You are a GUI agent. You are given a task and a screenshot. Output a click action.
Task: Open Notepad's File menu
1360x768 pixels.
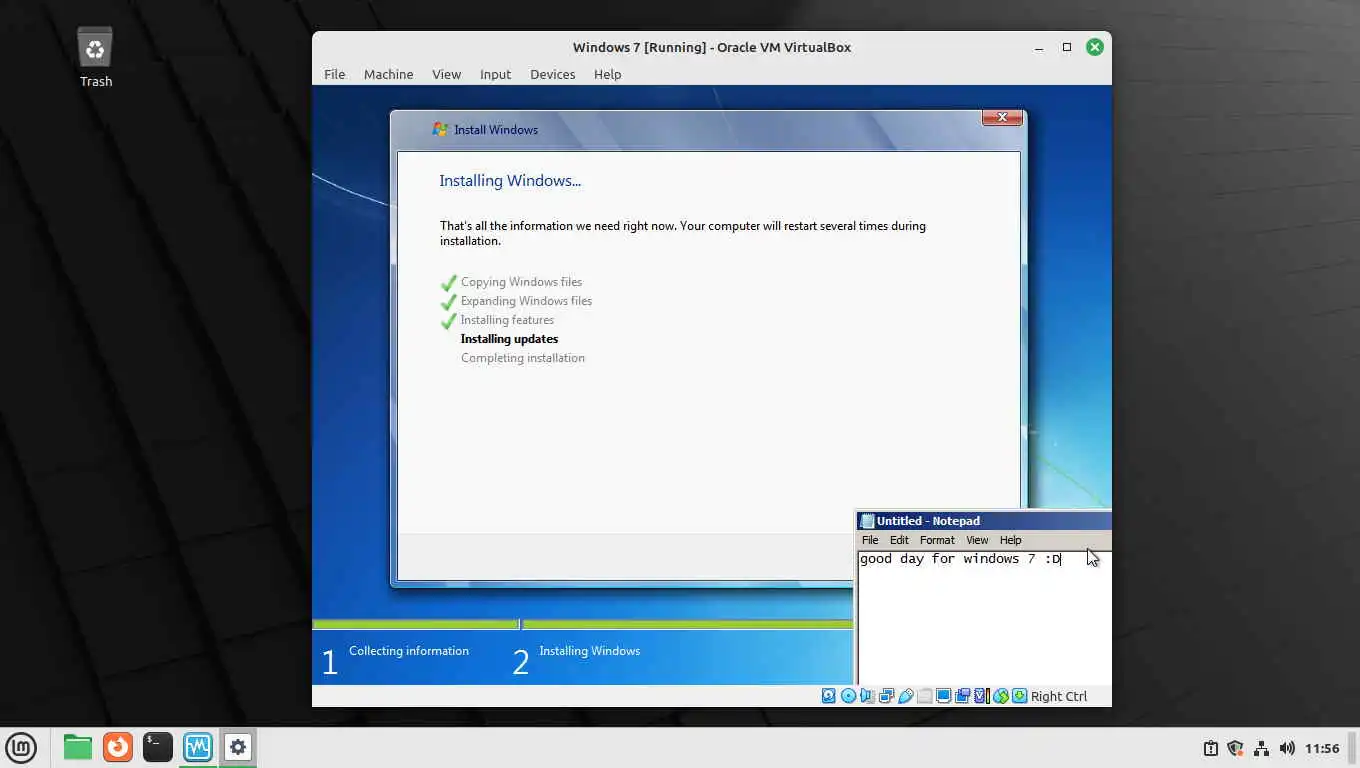click(870, 540)
